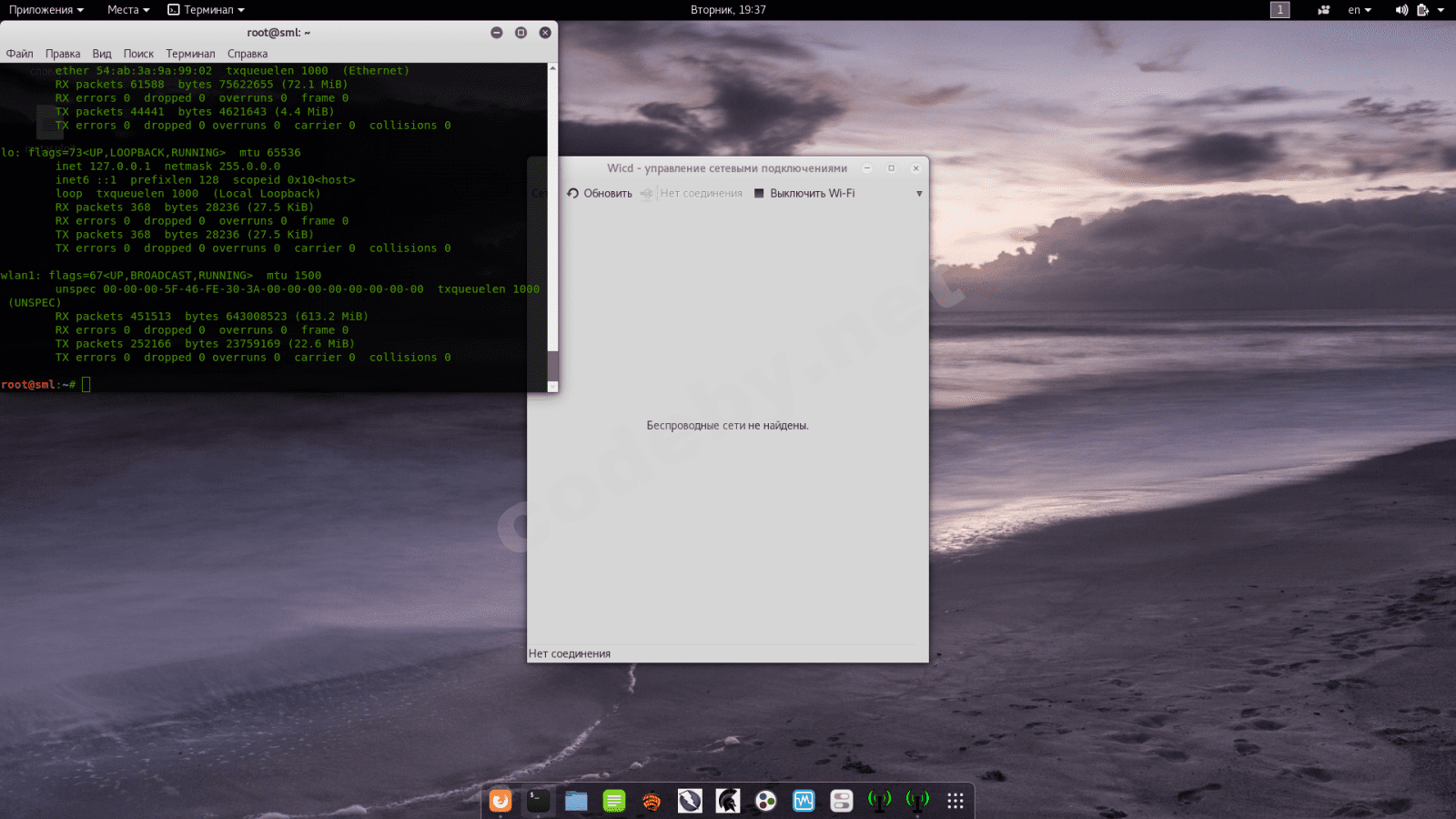Image resolution: width=1456 pixels, height=819 pixels.
Task: Open the Правка menu in terminal
Action: 63,54
